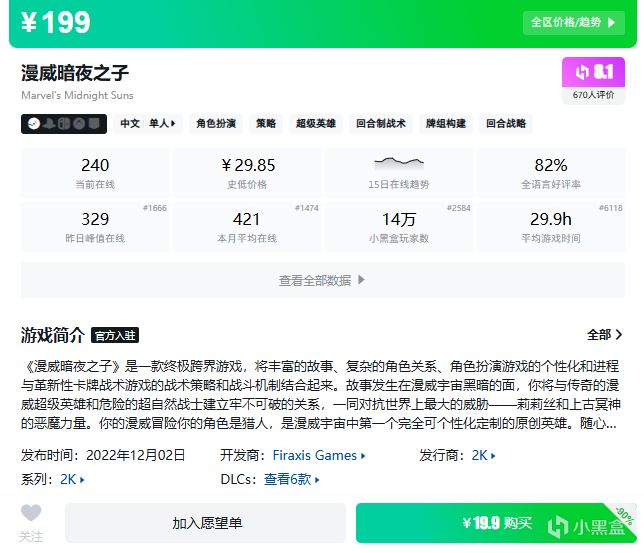The image size is (644, 553).
Task: Open the 超级英雄 tag
Action: (x=316, y=124)
